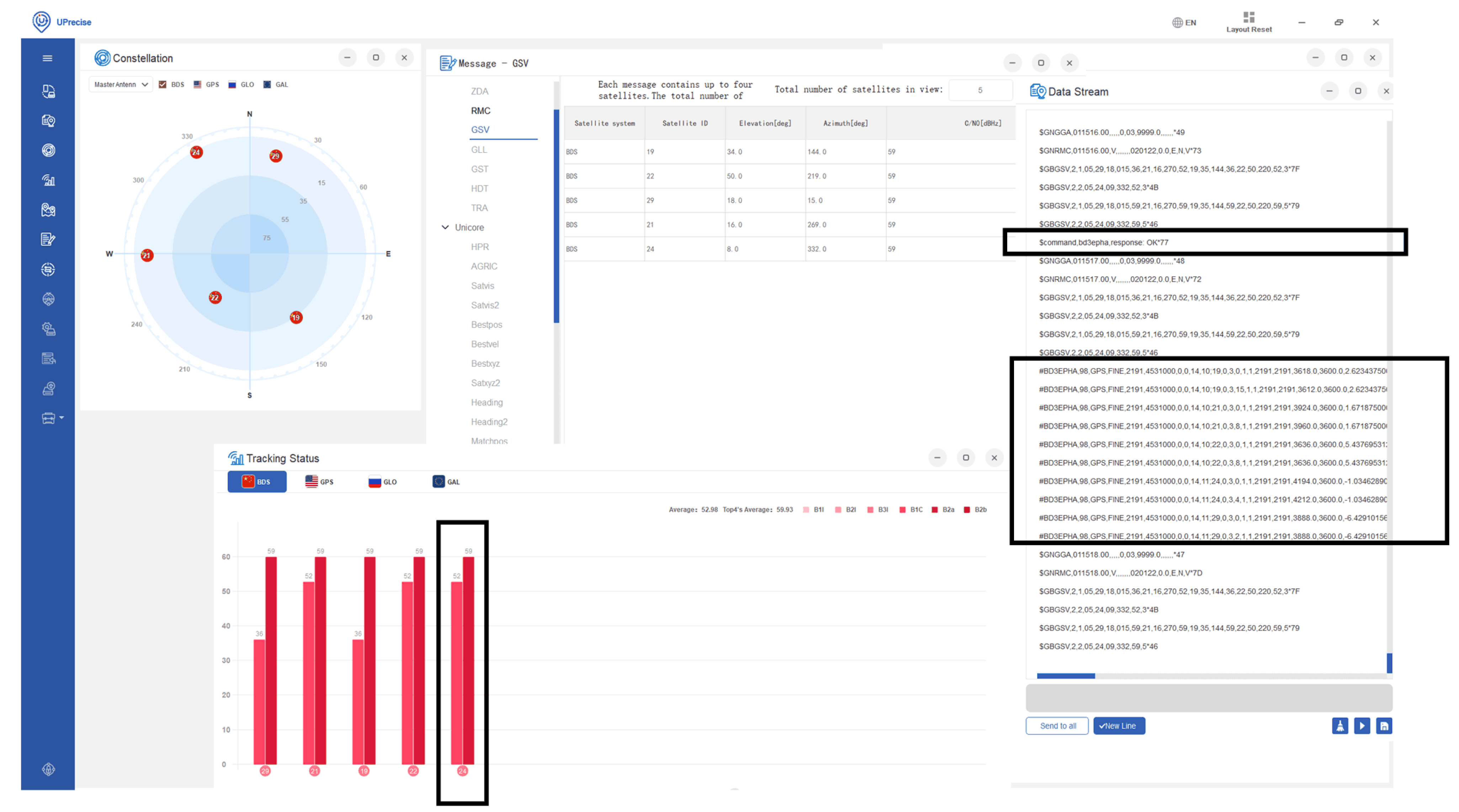Uncheck the BDS constellation checkbox
The width and height of the screenshot is (1459, 812).
[x=163, y=85]
